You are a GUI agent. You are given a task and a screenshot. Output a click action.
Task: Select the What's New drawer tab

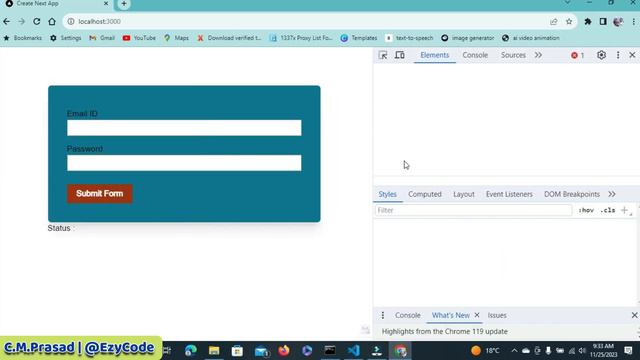pyautogui.click(x=451, y=315)
